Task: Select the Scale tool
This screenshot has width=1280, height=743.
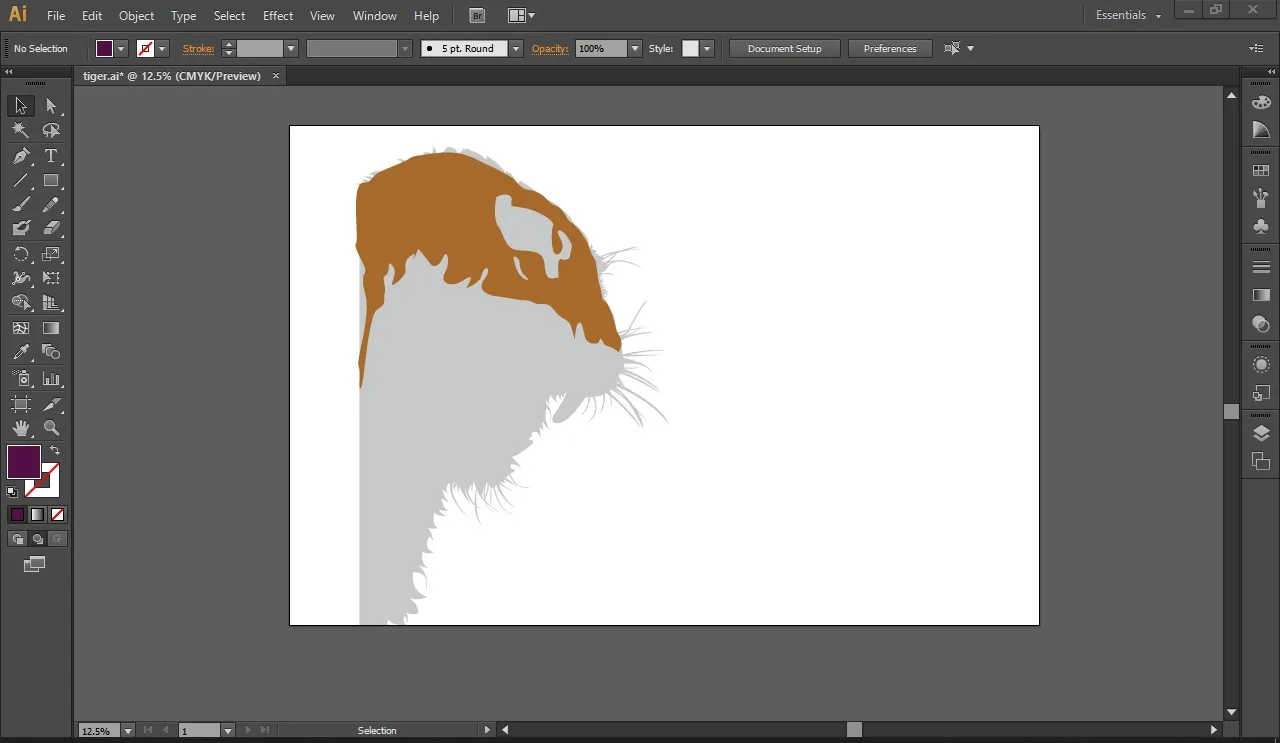Action: (x=51, y=254)
